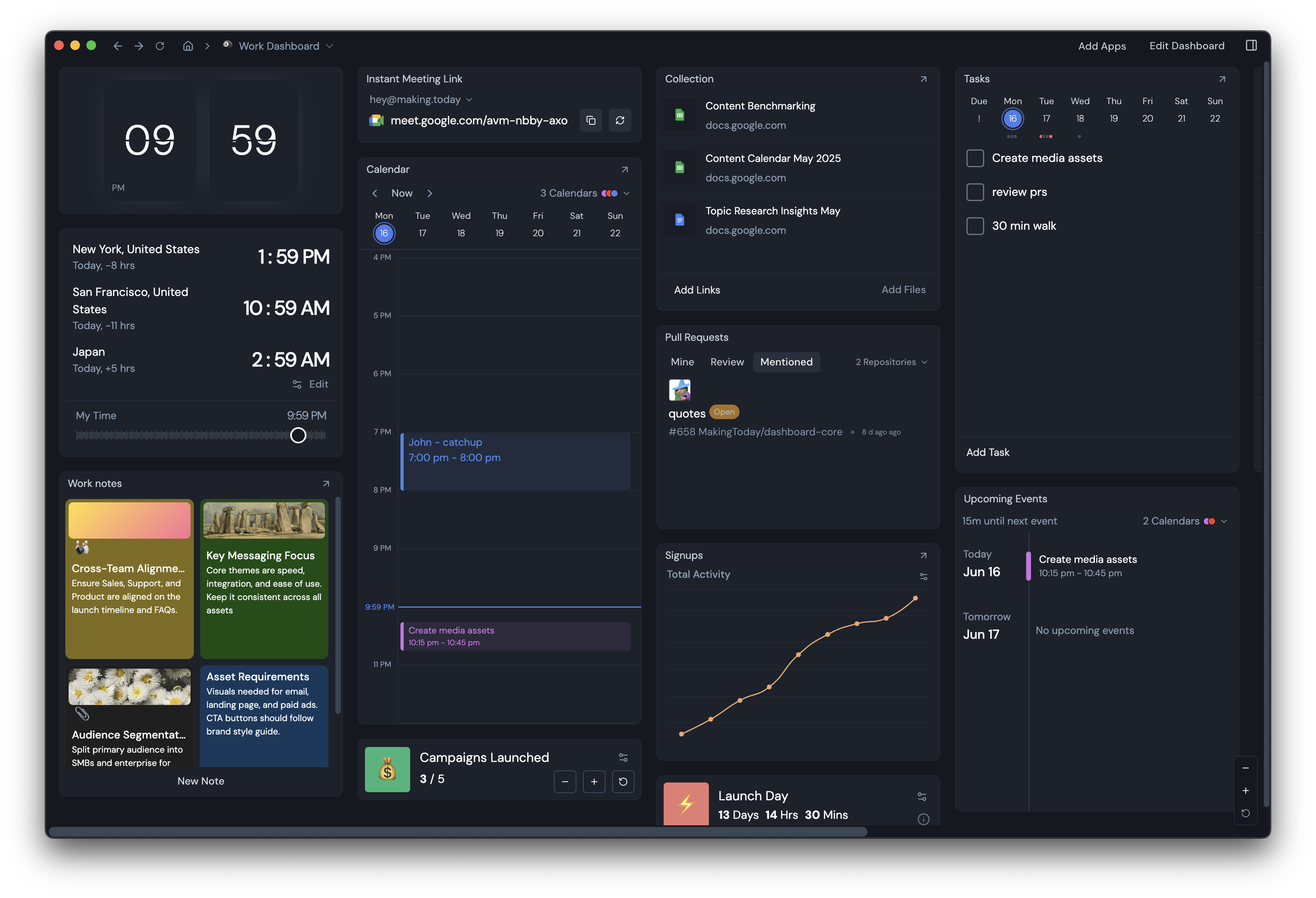Select the Mine pull requests tab
1316x898 pixels.
tap(682, 362)
